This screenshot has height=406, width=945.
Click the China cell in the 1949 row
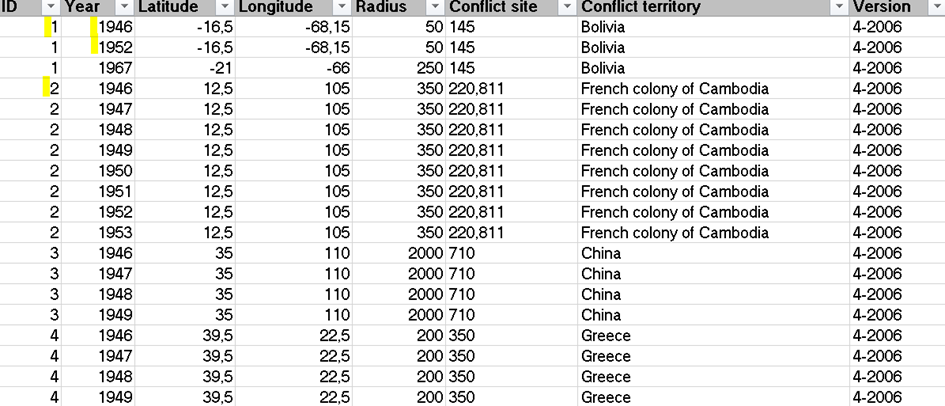pyautogui.click(x=714, y=315)
